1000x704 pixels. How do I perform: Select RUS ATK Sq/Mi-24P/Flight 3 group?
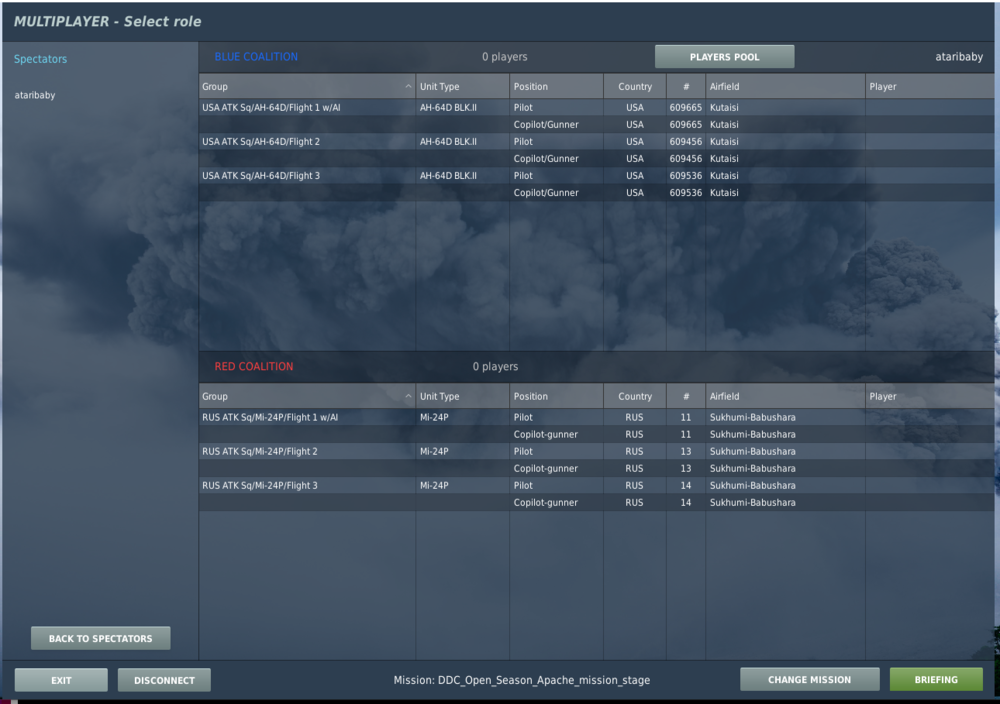260,485
